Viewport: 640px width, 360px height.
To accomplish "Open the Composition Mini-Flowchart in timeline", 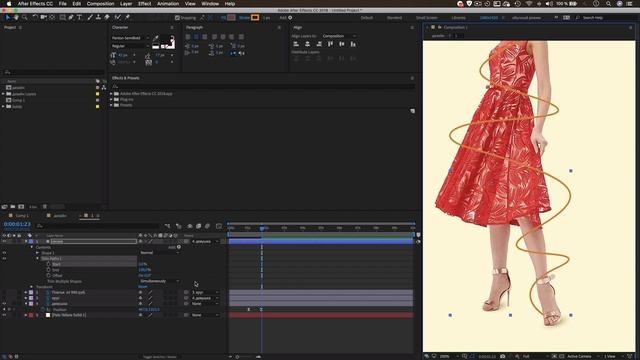I will click(167, 226).
